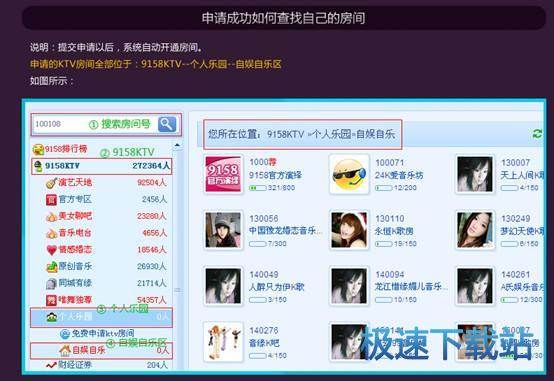
Task: Click room name 音缘K吧
Action: (264, 343)
